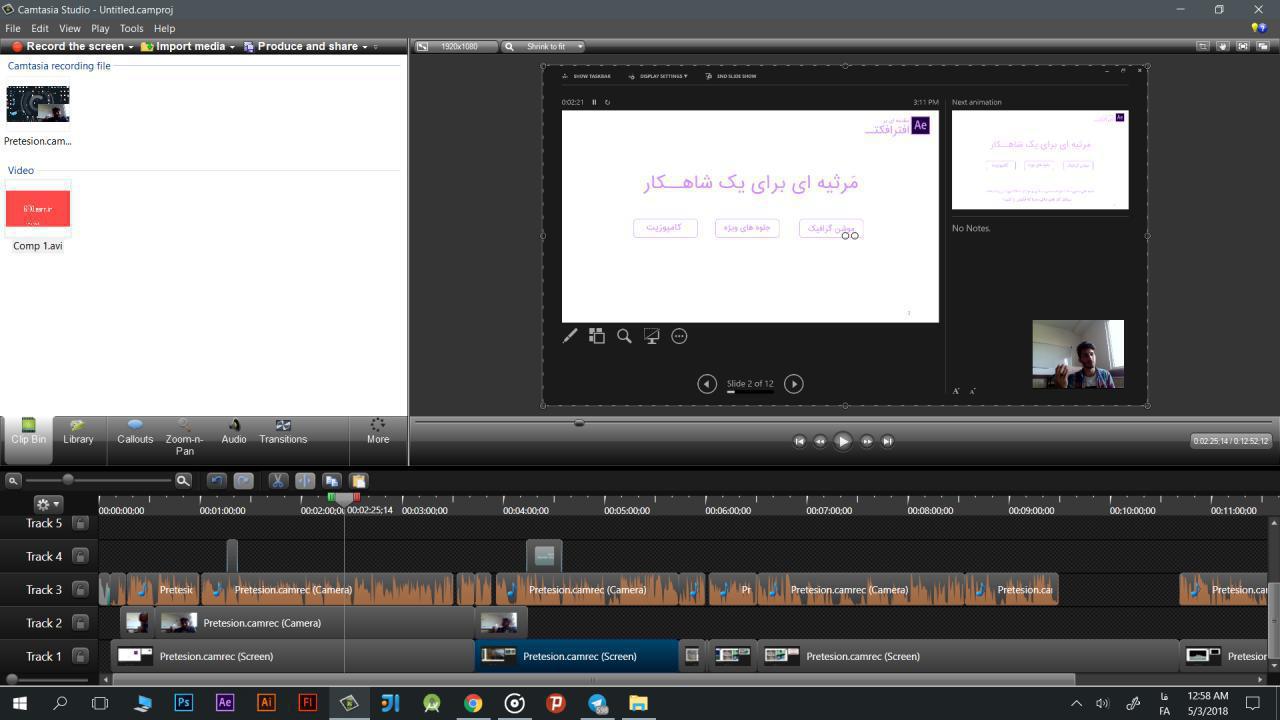The image size is (1280, 720).
Task: Click the Redo icon on timeline toolbar
Action: coord(243,481)
